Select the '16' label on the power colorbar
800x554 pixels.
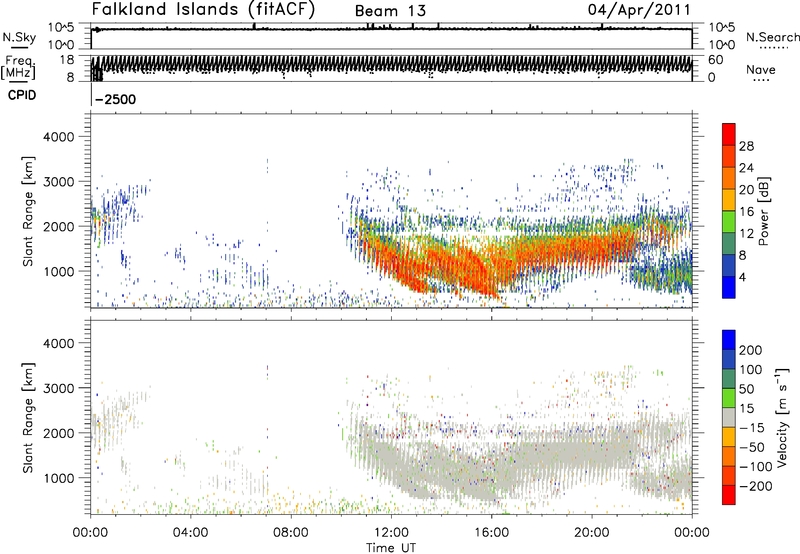click(746, 212)
